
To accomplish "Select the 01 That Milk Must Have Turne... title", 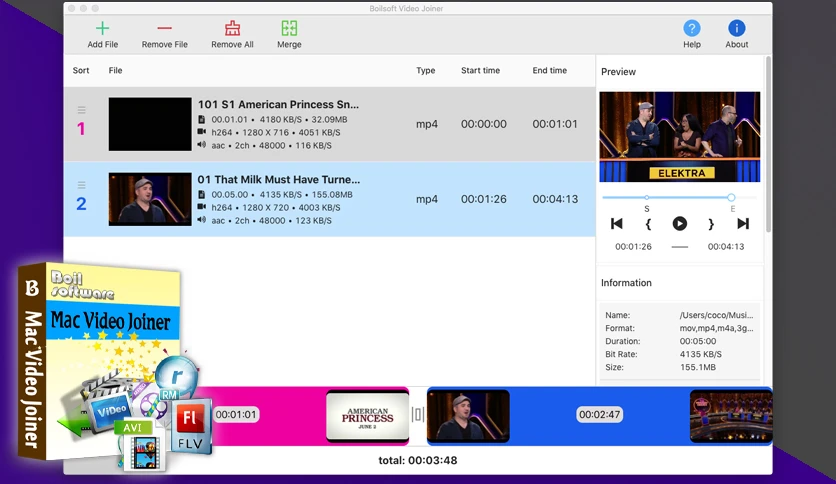I will click(x=278, y=180).
